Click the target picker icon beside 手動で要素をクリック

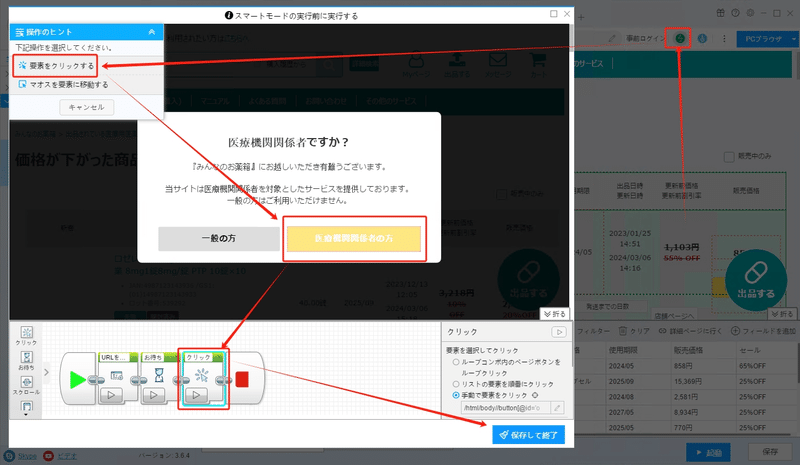535,395
